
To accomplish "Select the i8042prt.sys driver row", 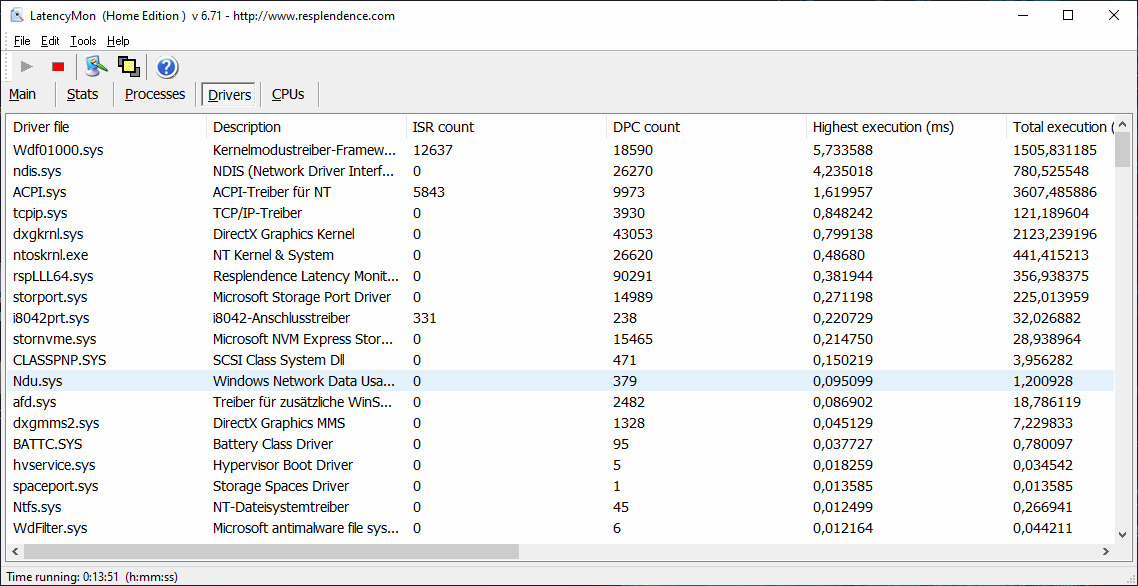I will [x=560, y=318].
